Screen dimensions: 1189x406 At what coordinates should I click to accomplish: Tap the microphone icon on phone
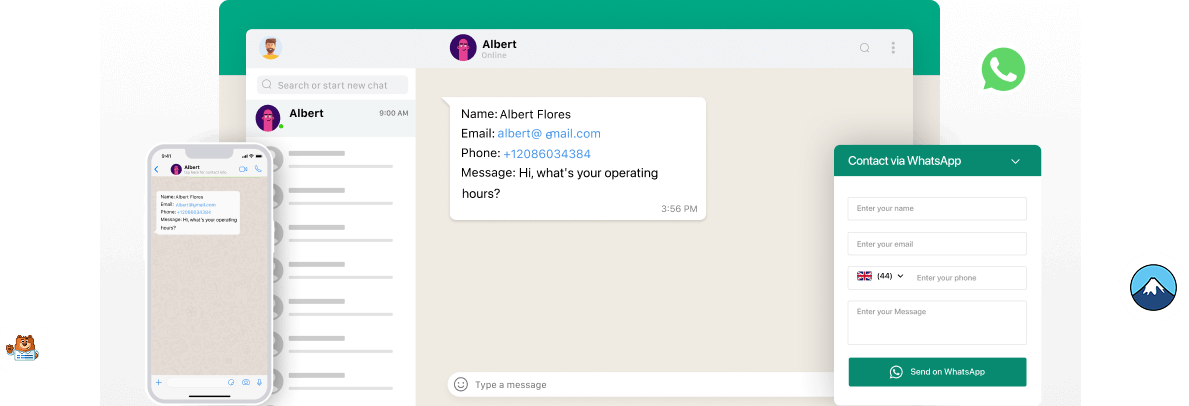259,382
